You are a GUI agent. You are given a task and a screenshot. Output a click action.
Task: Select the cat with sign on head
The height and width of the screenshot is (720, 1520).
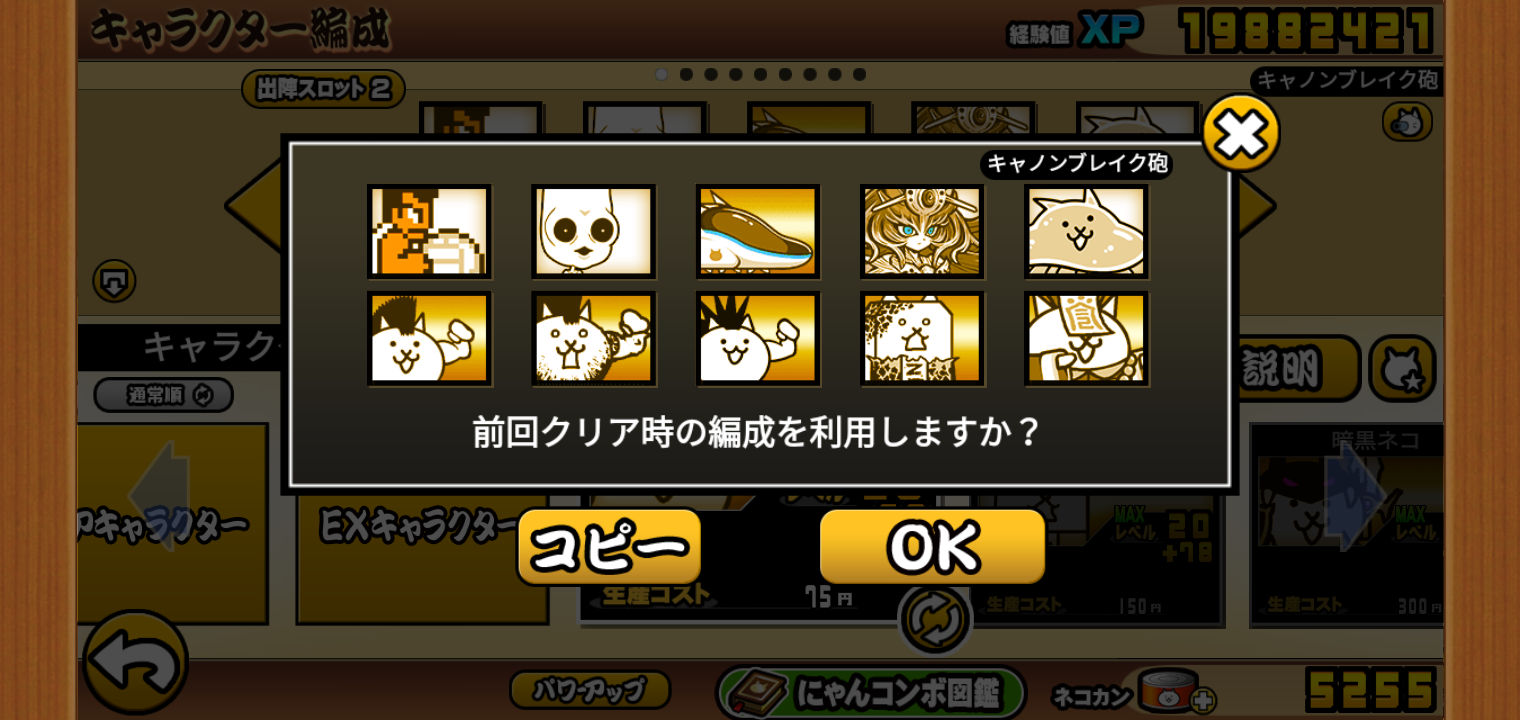(1086, 338)
